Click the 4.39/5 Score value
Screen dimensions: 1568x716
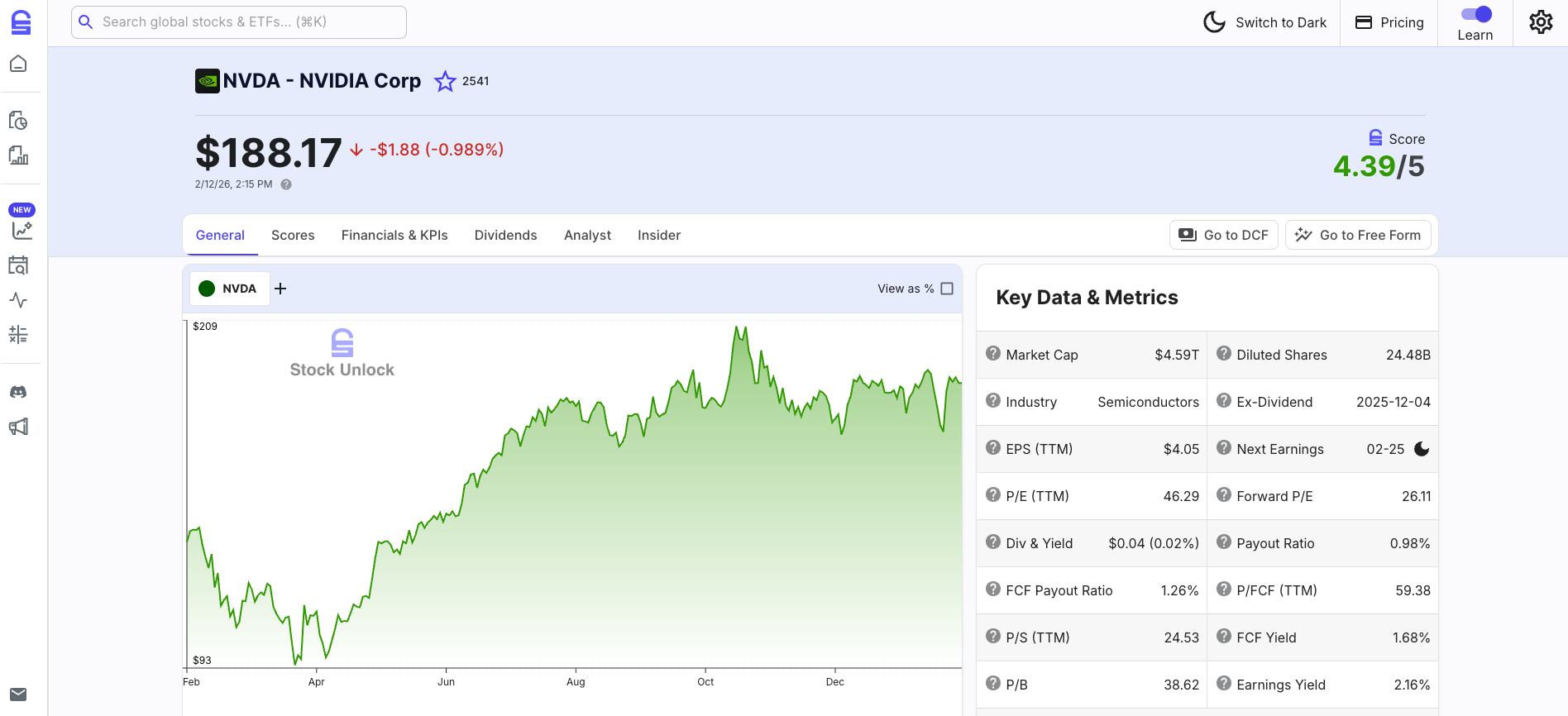coord(1379,166)
